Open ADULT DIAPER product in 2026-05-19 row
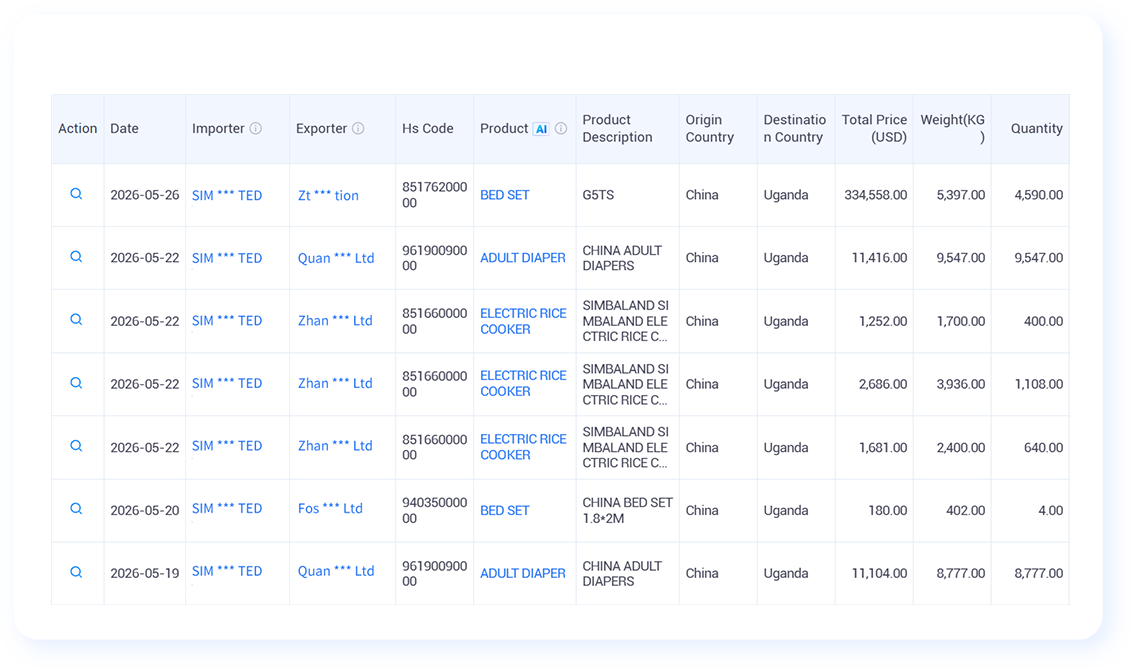 point(522,574)
